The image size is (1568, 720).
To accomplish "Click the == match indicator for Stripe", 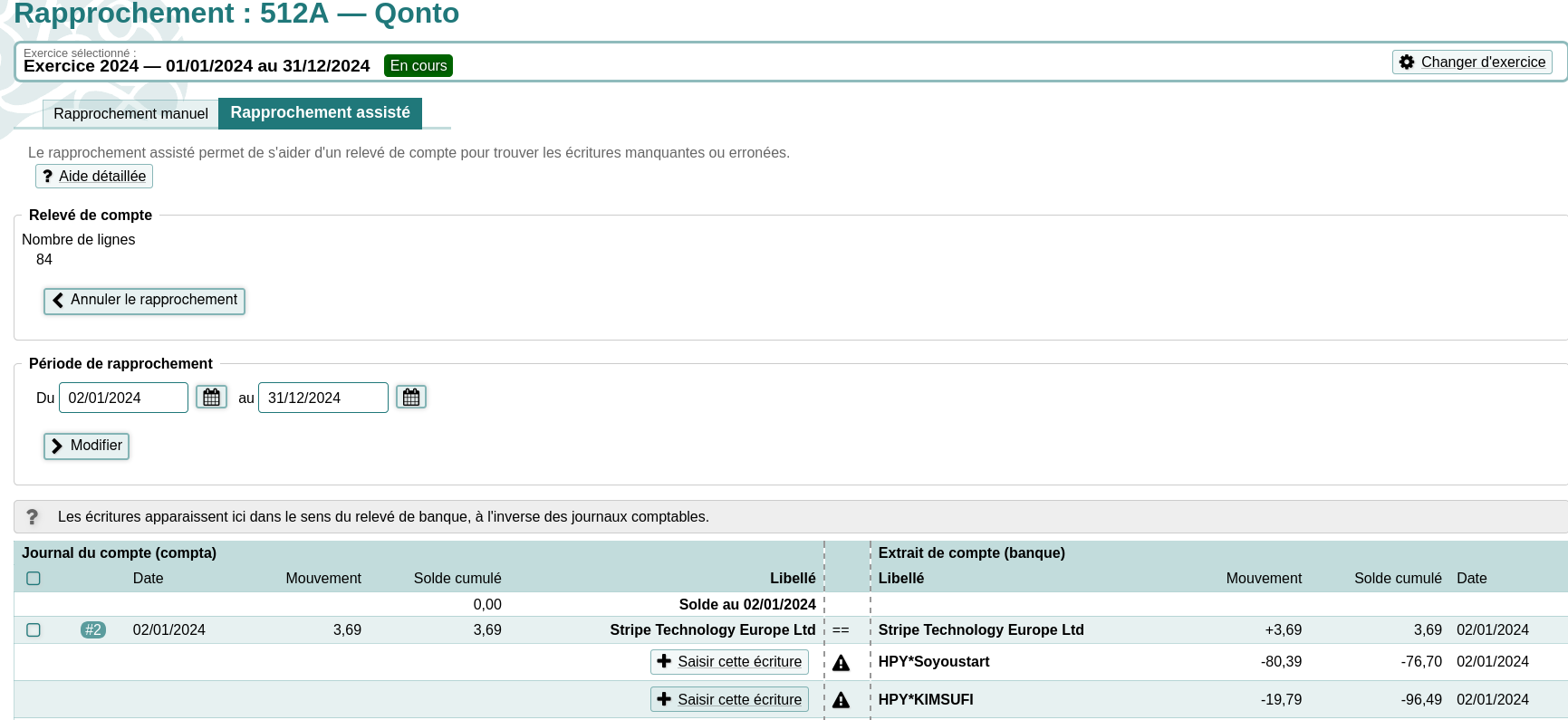I will pos(841,630).
